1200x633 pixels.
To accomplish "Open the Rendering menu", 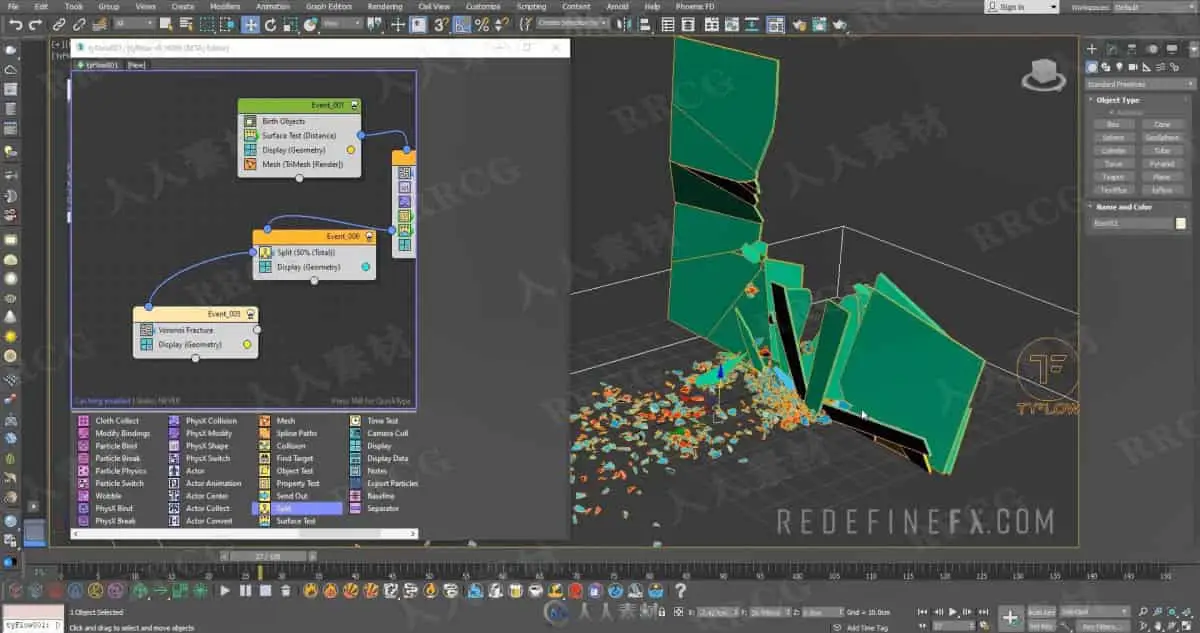I will coord(385,6).
